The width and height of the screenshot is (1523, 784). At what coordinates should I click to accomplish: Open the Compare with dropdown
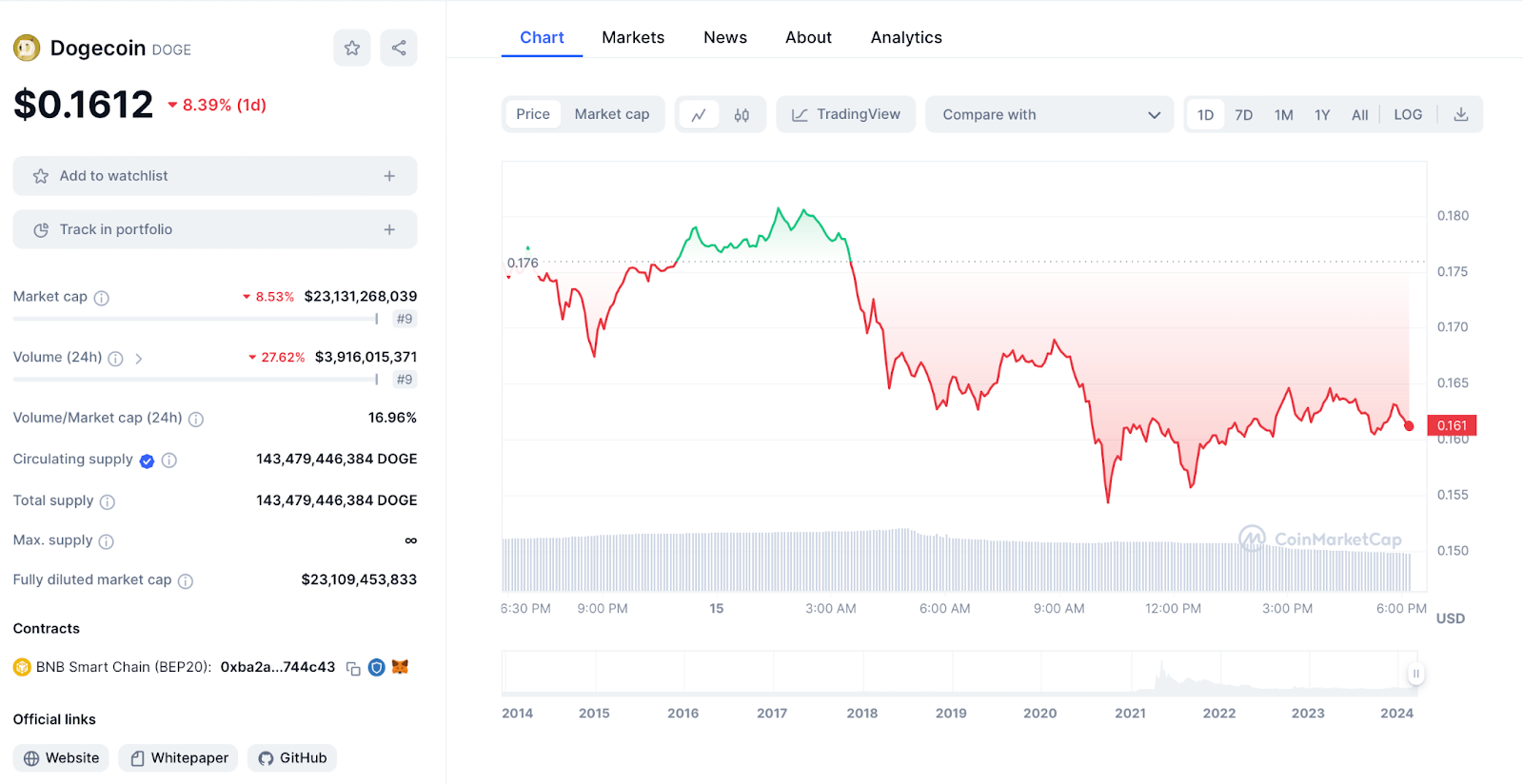tap(1050, 114)
